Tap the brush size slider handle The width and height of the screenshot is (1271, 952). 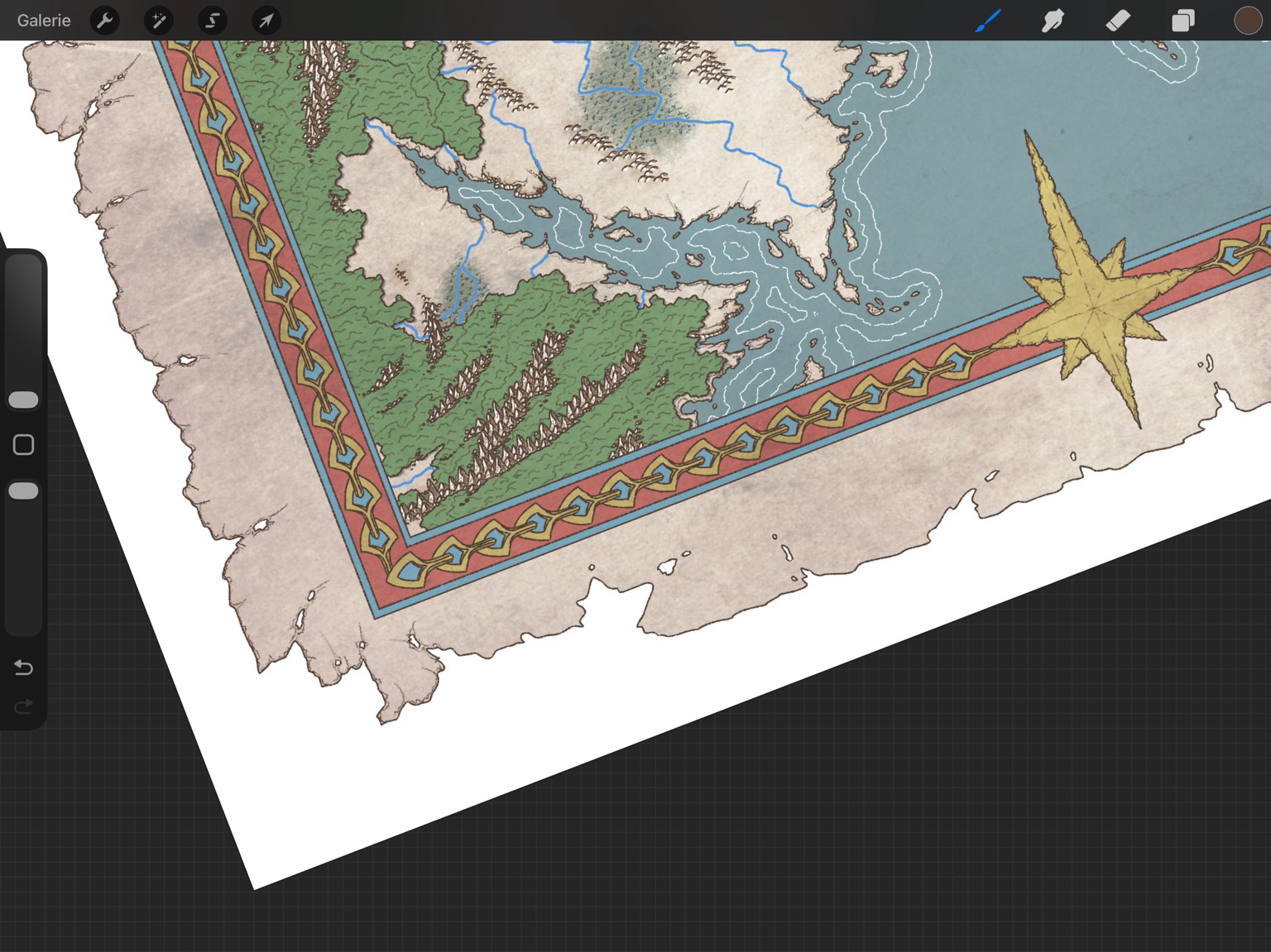tap(23, 400)
